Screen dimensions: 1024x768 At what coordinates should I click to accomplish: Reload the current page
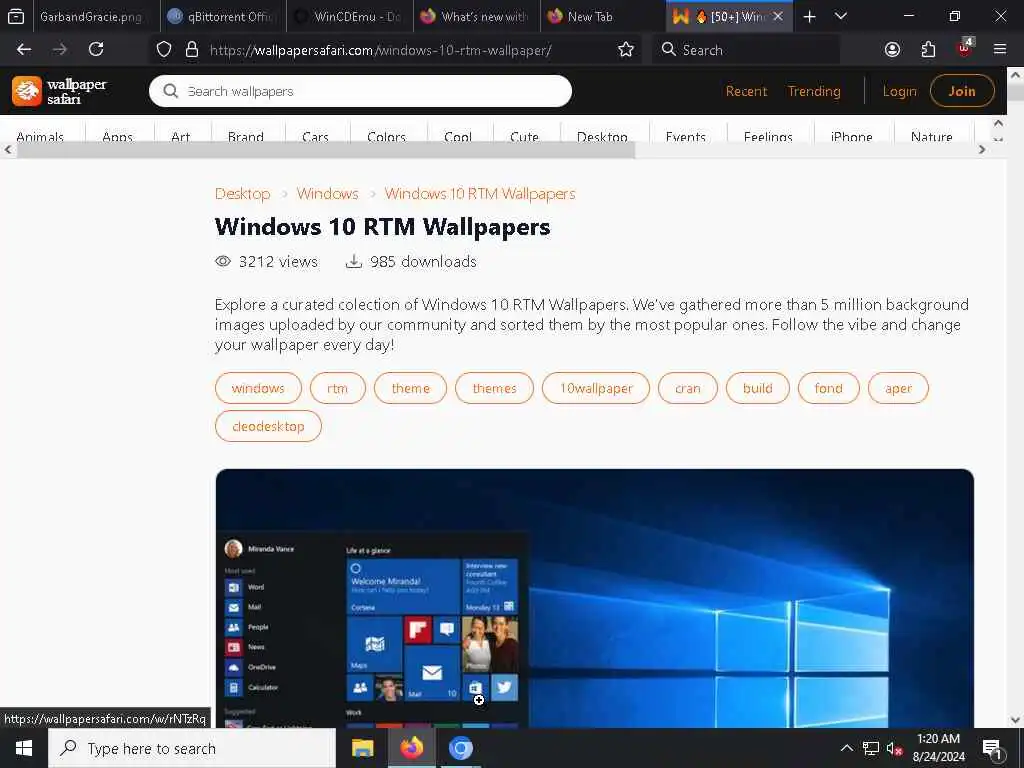[x=96, y=49]
